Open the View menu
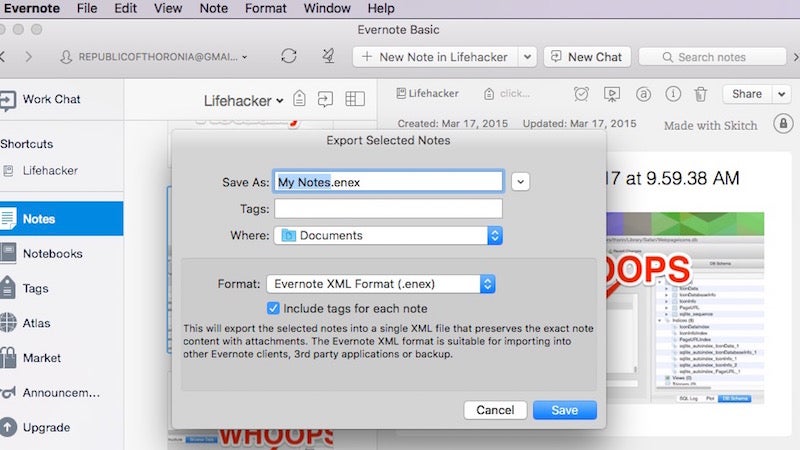 (x=168, y=8)
